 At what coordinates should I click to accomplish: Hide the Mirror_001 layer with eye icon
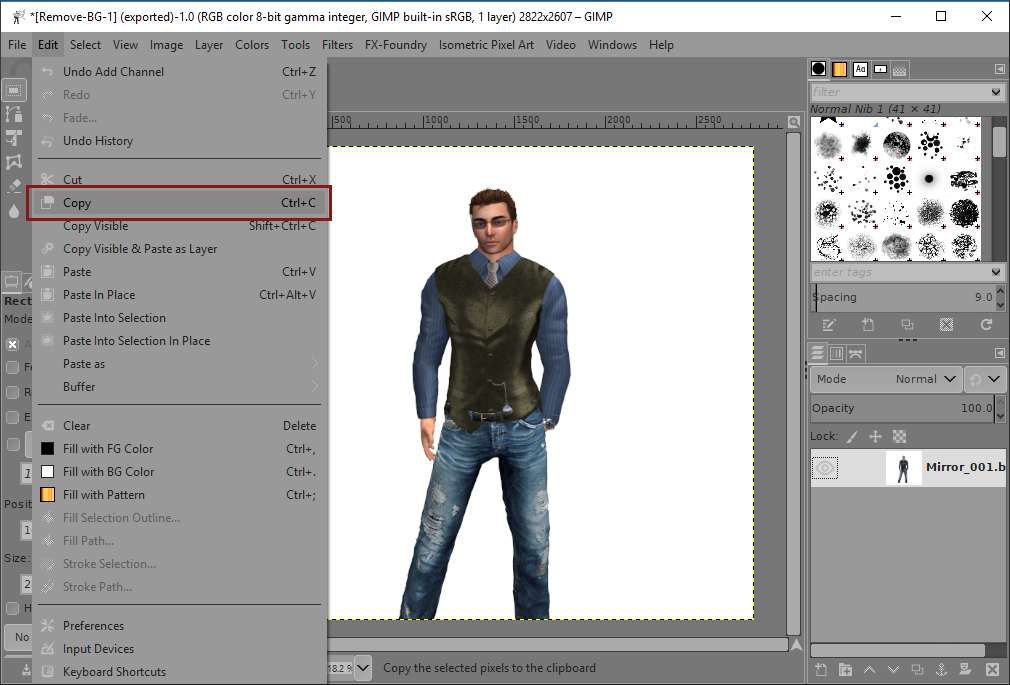tap(825, 468)
